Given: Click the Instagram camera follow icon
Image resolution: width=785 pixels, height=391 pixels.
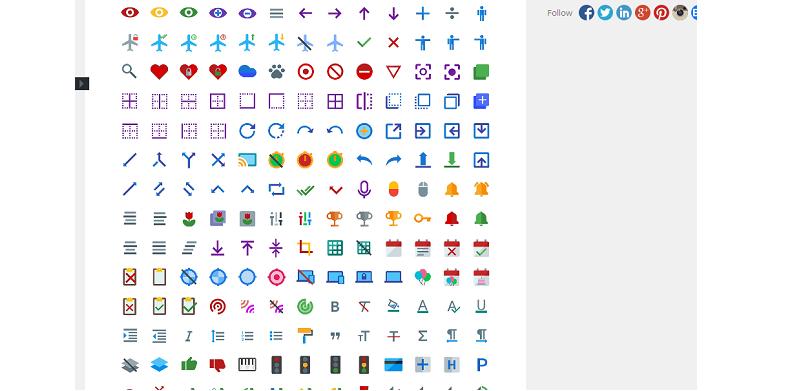Looking at the screenshot, I should pos(680,13).
